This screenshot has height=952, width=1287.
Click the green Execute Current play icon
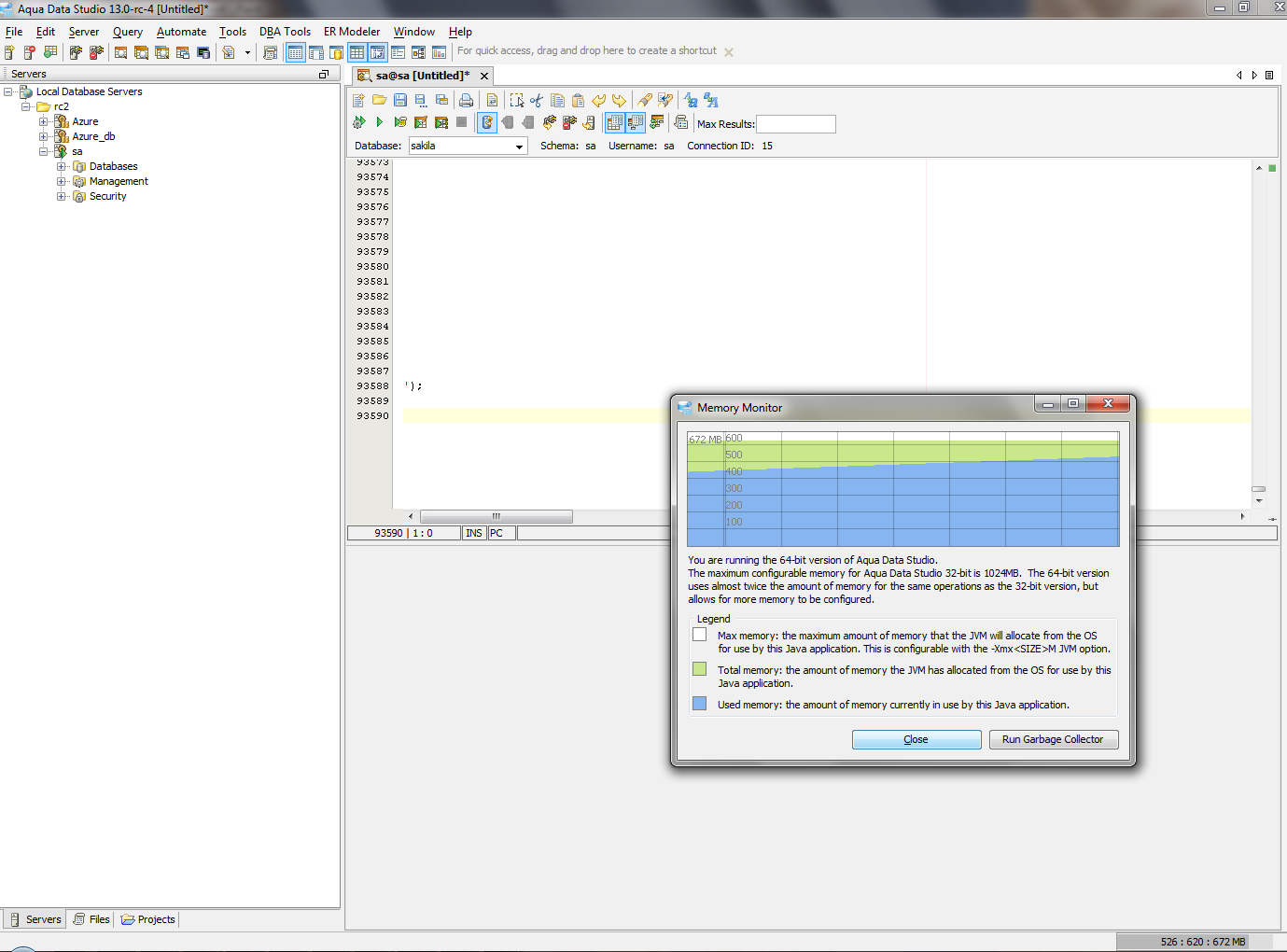coord(380,122)
